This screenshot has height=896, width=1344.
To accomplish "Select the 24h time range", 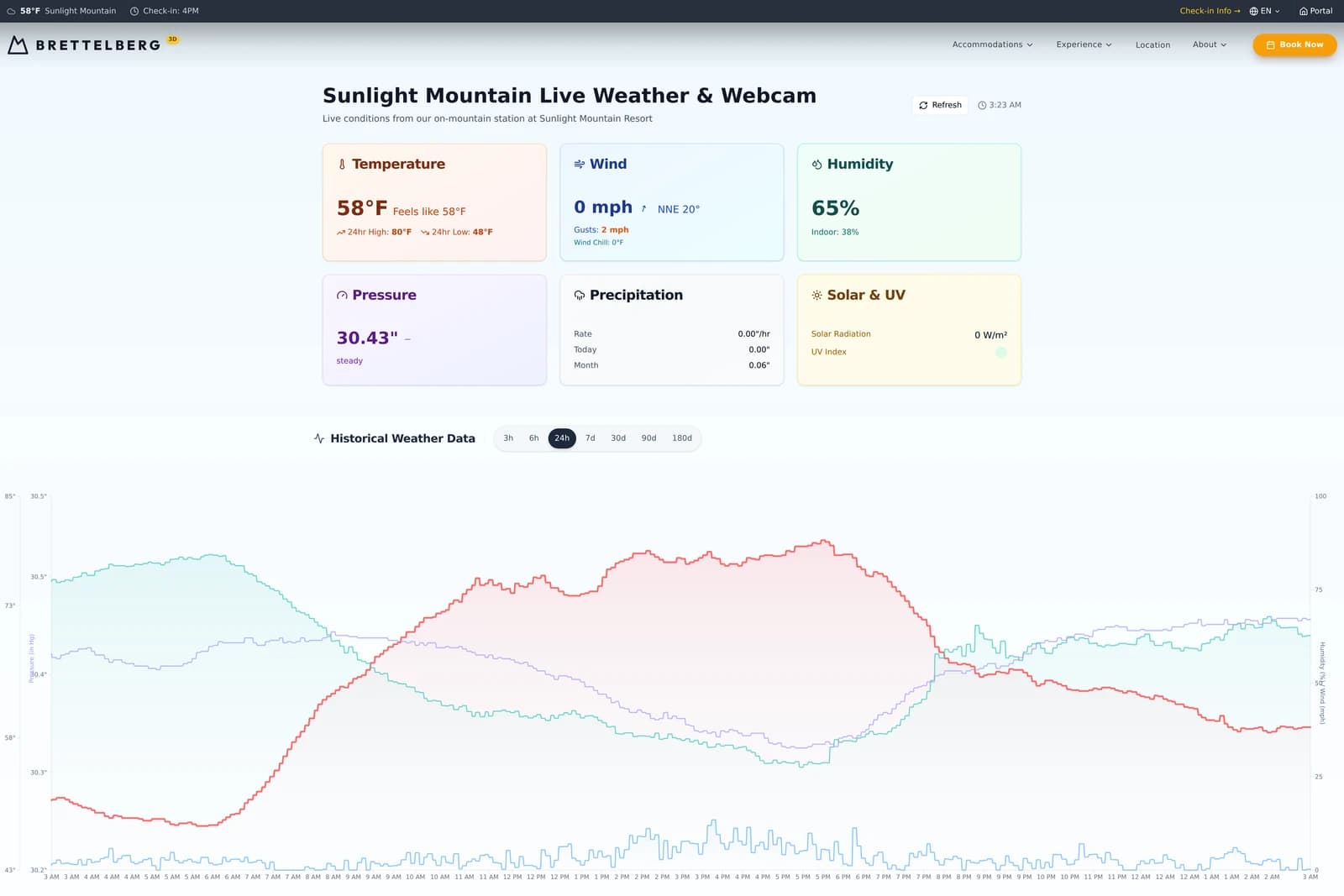I will (x=562, y=438).
